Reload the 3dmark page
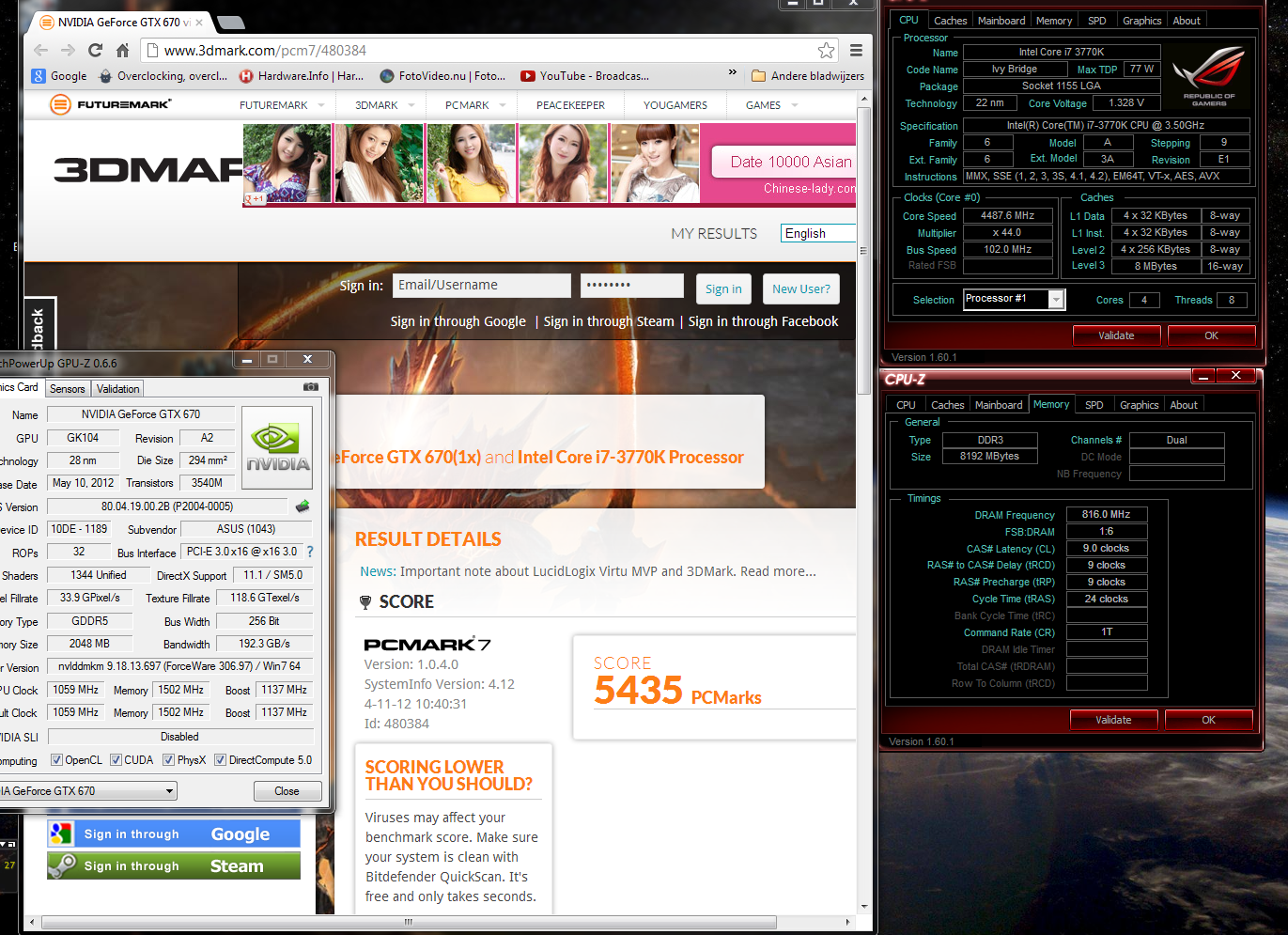The height and width of the screenshot is (935, 1288). click(95, 51)
